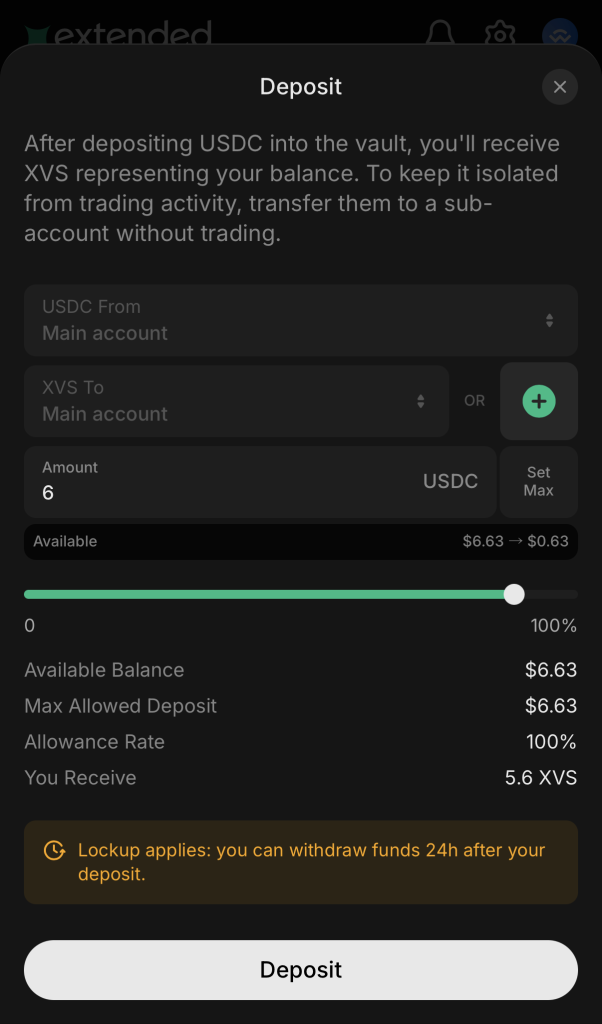Click the Max Allowed Deposit value
Image resolution: width=602 pixels, height=1024 pixels.
point(551,706)
